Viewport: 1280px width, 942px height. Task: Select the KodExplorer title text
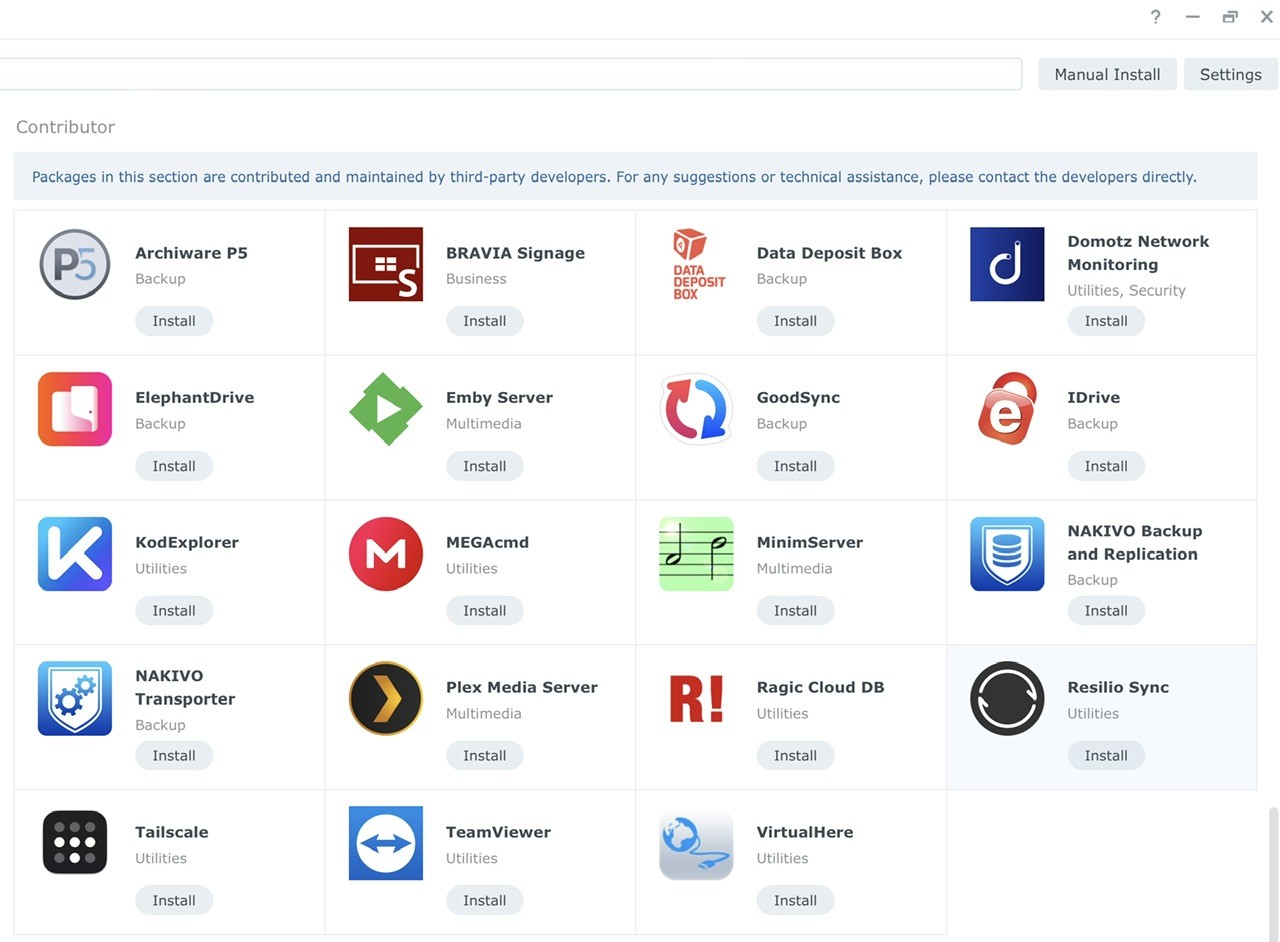(x=187, y=542)
